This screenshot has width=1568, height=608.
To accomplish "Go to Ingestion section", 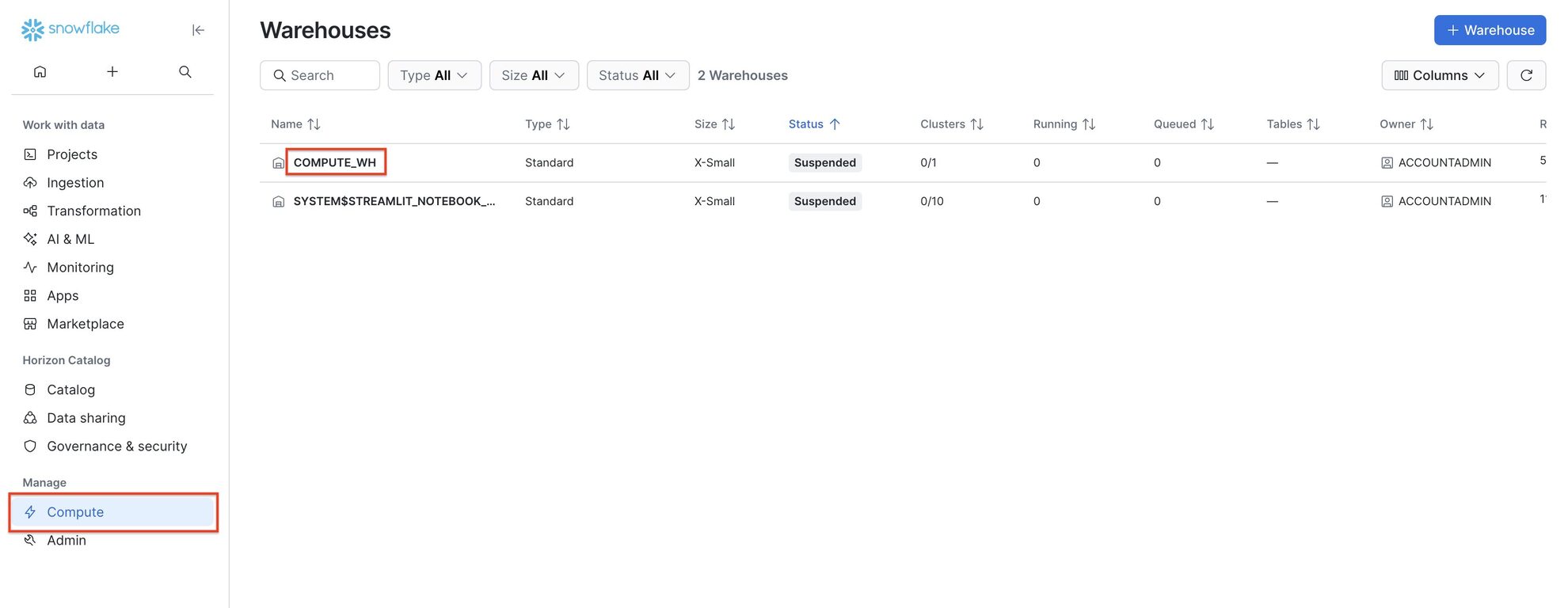I will pos(75,183).
